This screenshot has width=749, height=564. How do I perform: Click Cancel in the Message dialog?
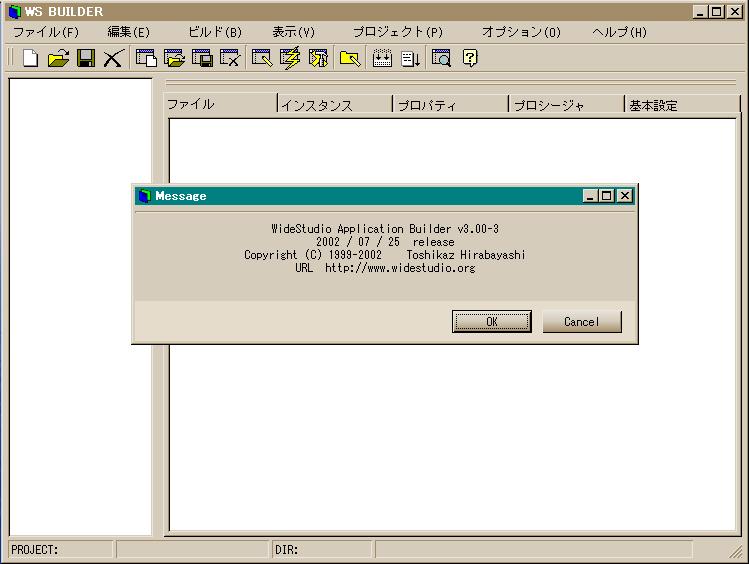click(x=582, y=321)
